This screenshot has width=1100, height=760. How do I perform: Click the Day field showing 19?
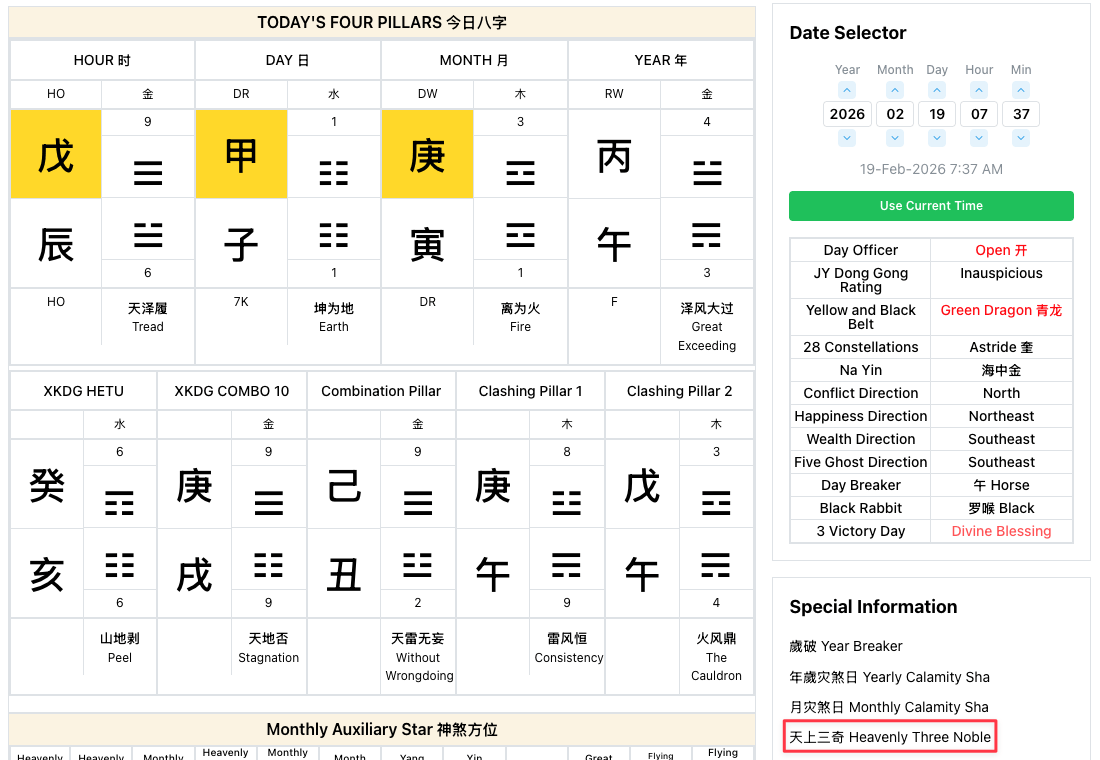click(x=937, y=114)
